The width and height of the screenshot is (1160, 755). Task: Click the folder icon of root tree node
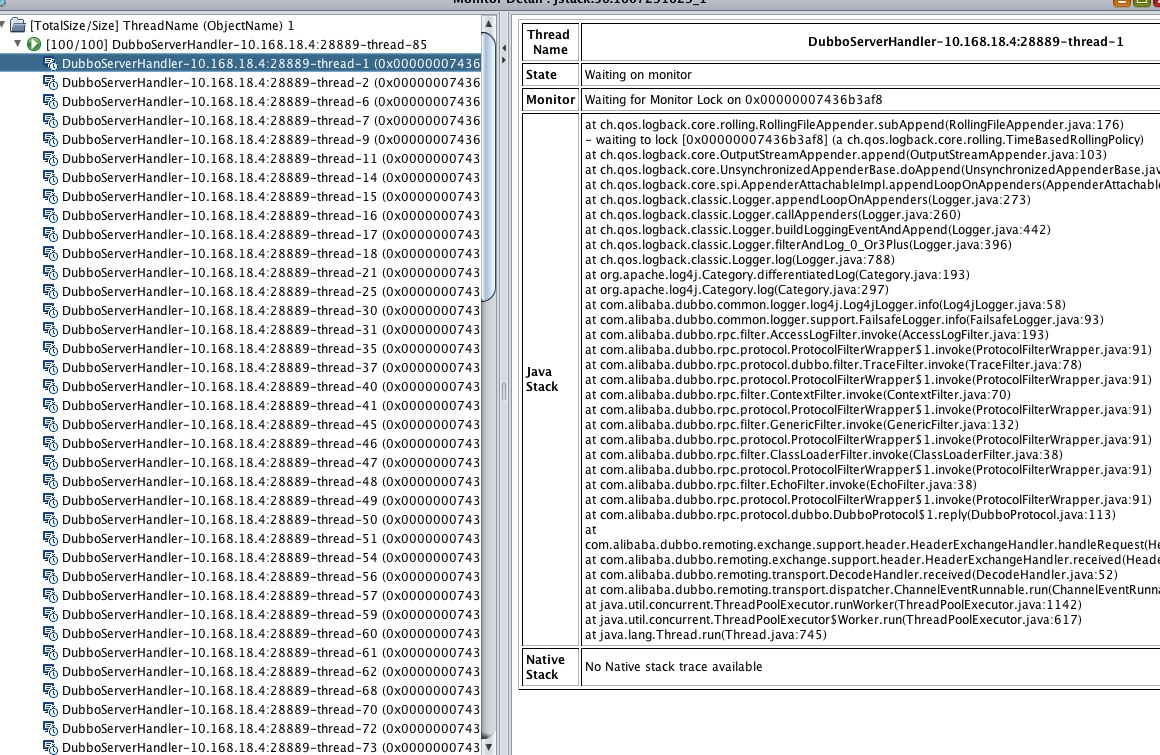click(x=18, y=25)
